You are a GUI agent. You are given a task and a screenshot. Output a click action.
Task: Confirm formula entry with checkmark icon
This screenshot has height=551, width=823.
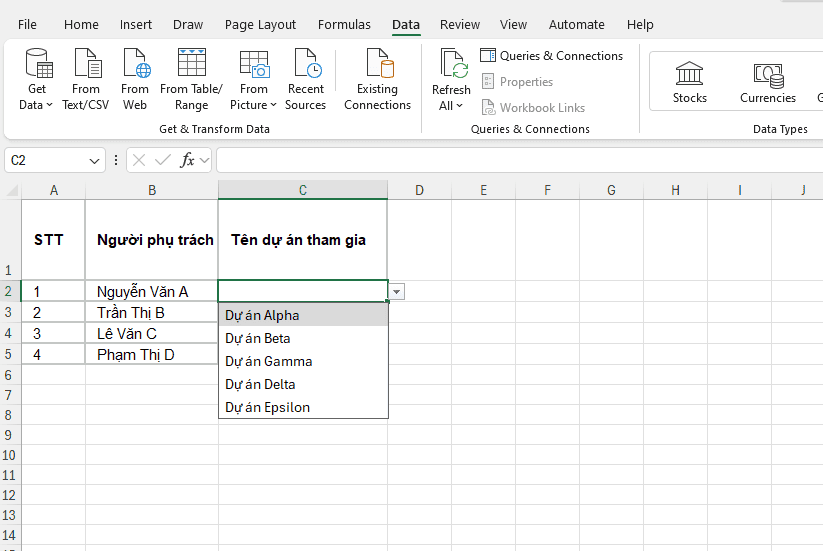point(163,160)
